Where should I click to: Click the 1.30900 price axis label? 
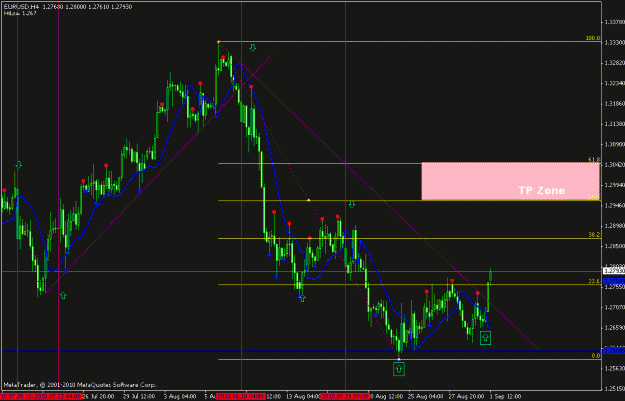pos(614,144)
